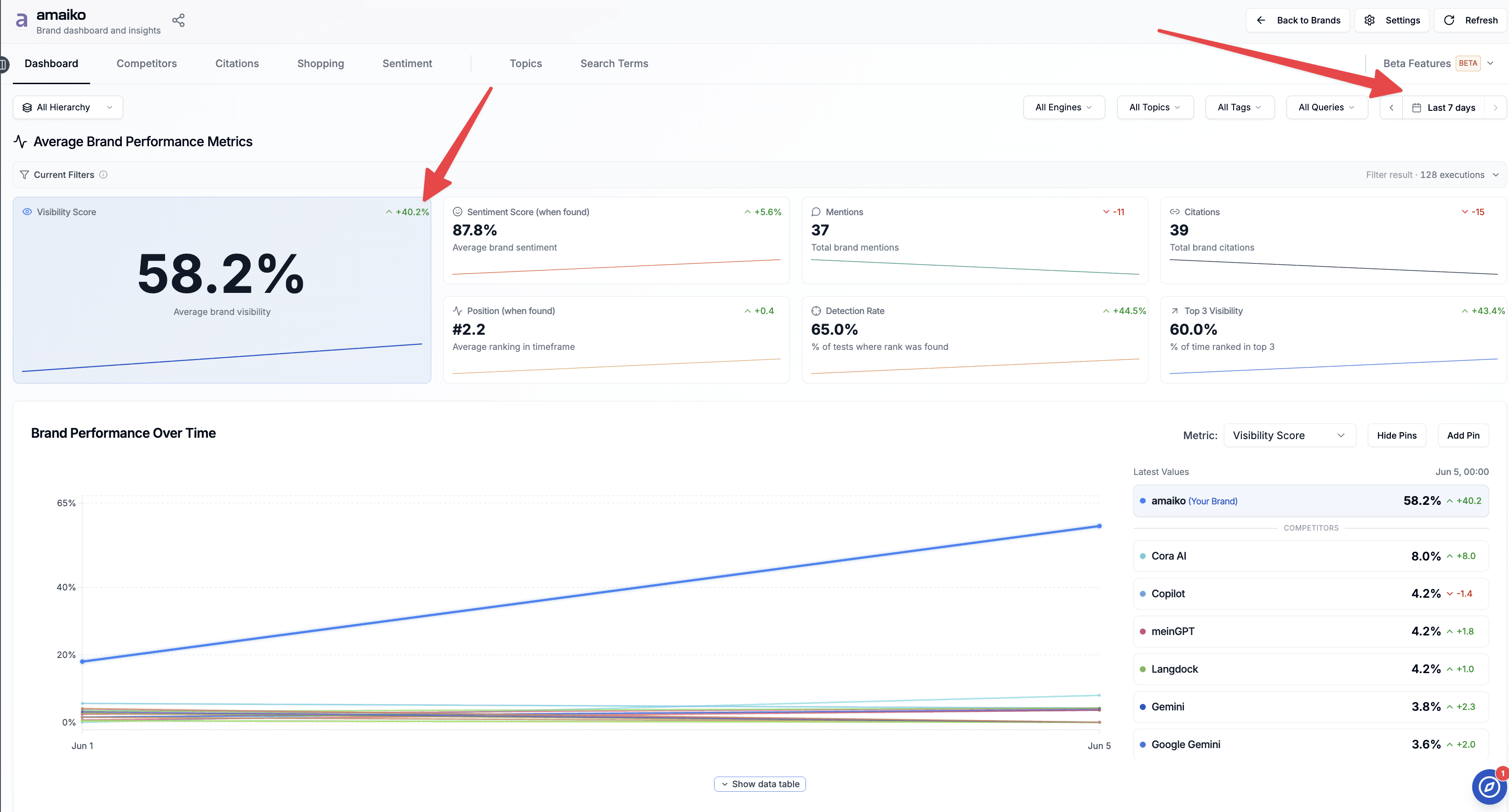Click the calendar icon in date picker

tap(1417, 107)
